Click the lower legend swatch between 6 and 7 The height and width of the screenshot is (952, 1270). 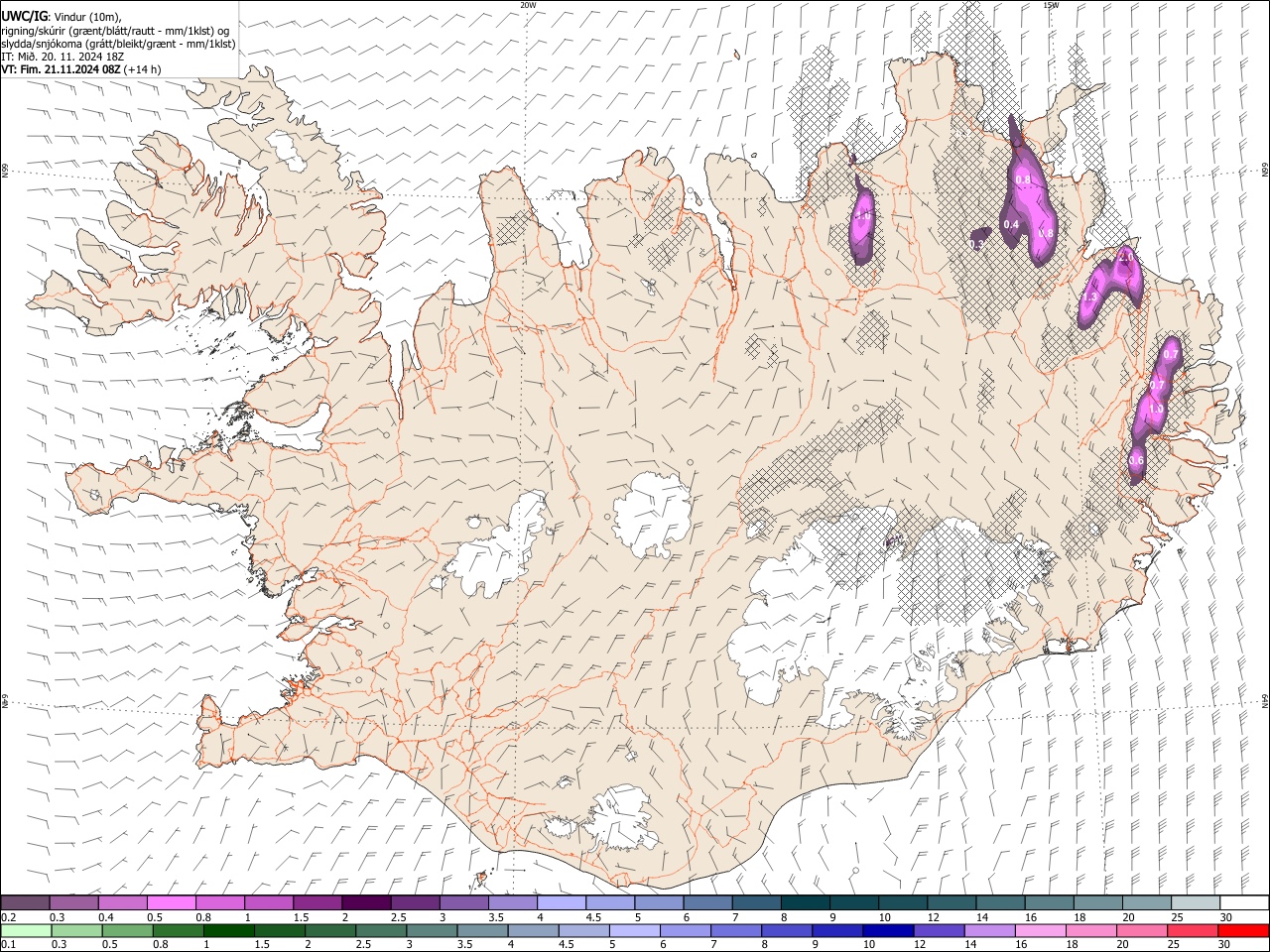pos(686,930)
